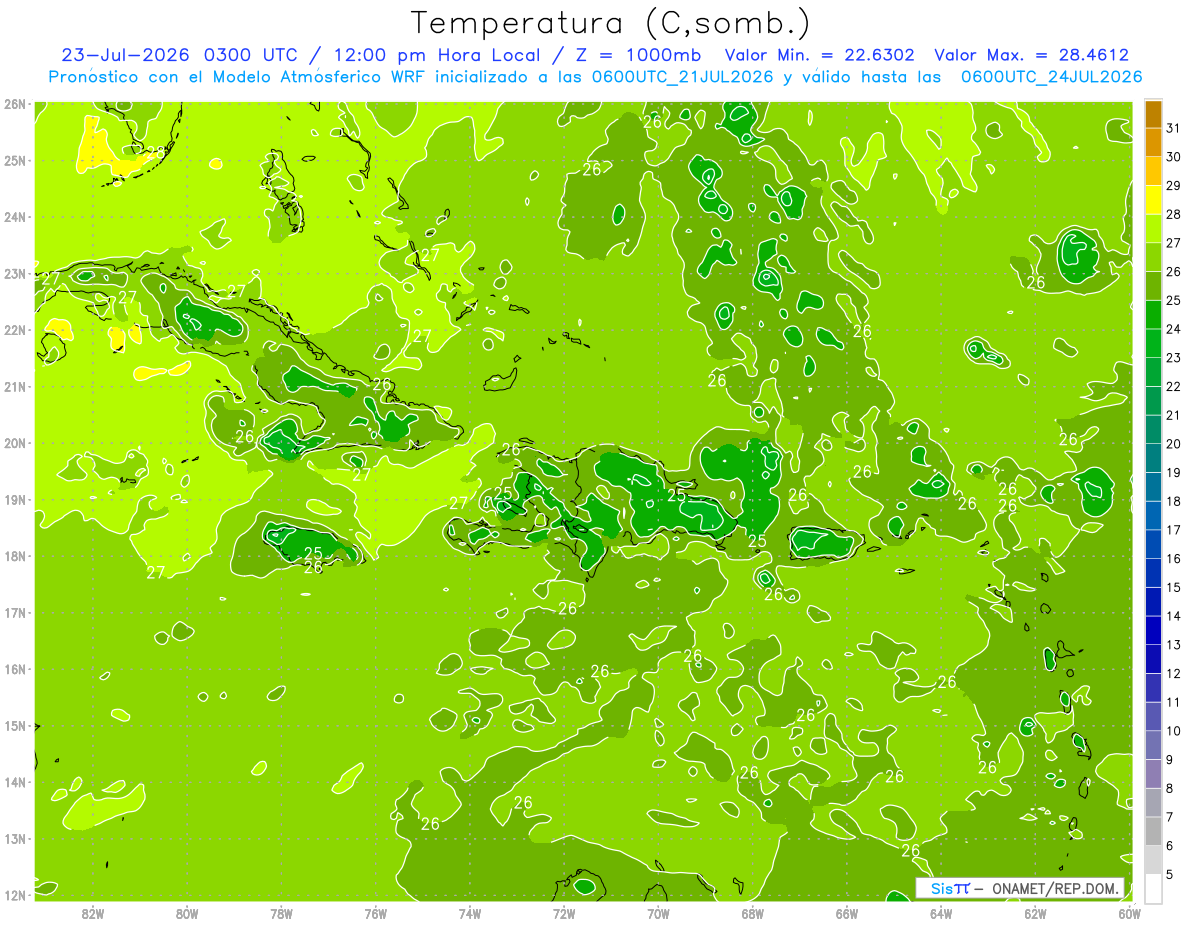This screenshot has height=927, width=1200.
Task: Click the '29' value on the color scale
Action: tap(1175, 186)
